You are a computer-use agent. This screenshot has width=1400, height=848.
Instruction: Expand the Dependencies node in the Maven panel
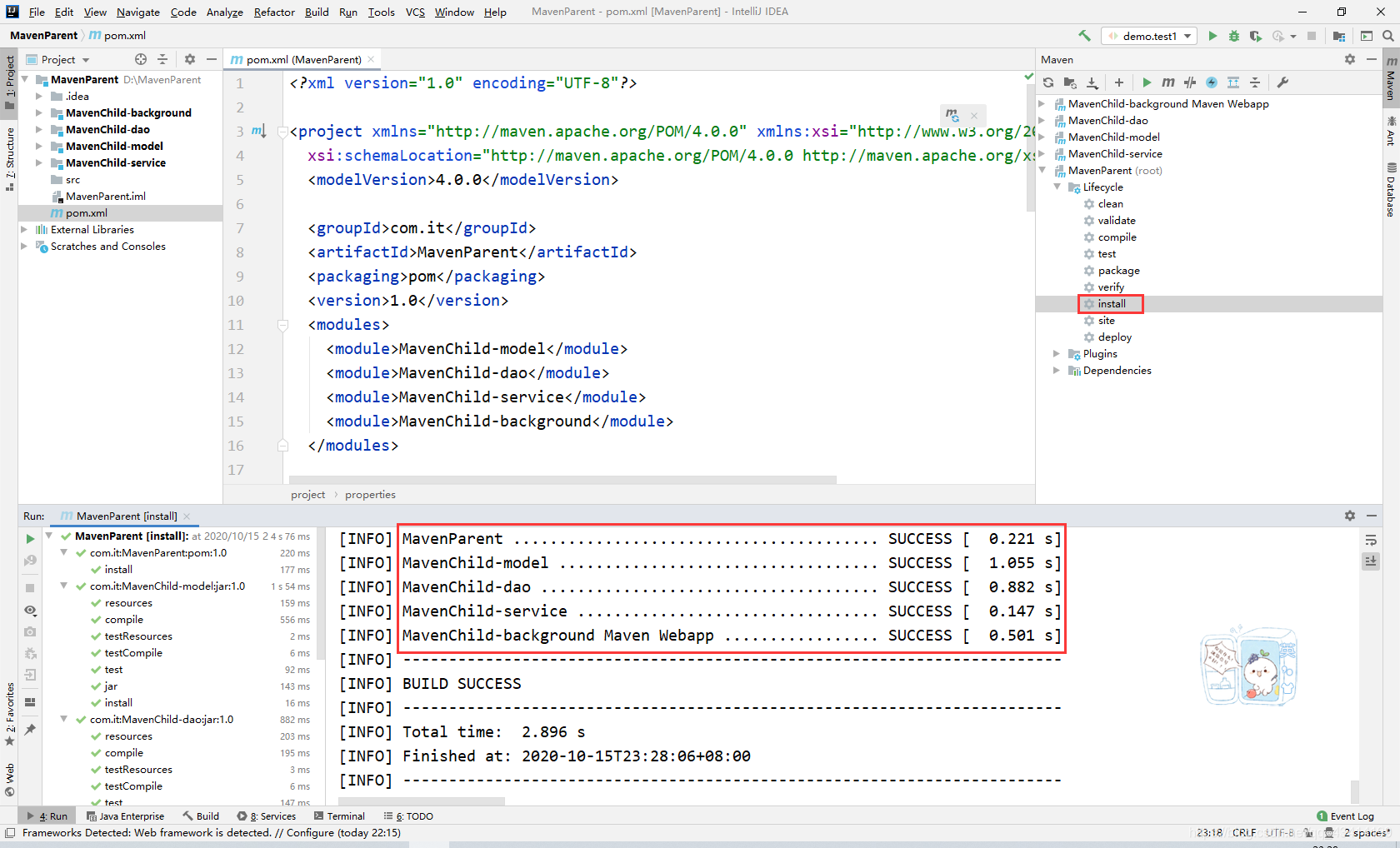[1057, 370]
